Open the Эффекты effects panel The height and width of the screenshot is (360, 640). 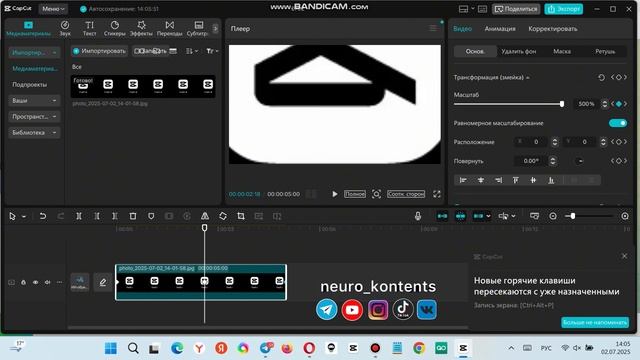coord(141,29)
